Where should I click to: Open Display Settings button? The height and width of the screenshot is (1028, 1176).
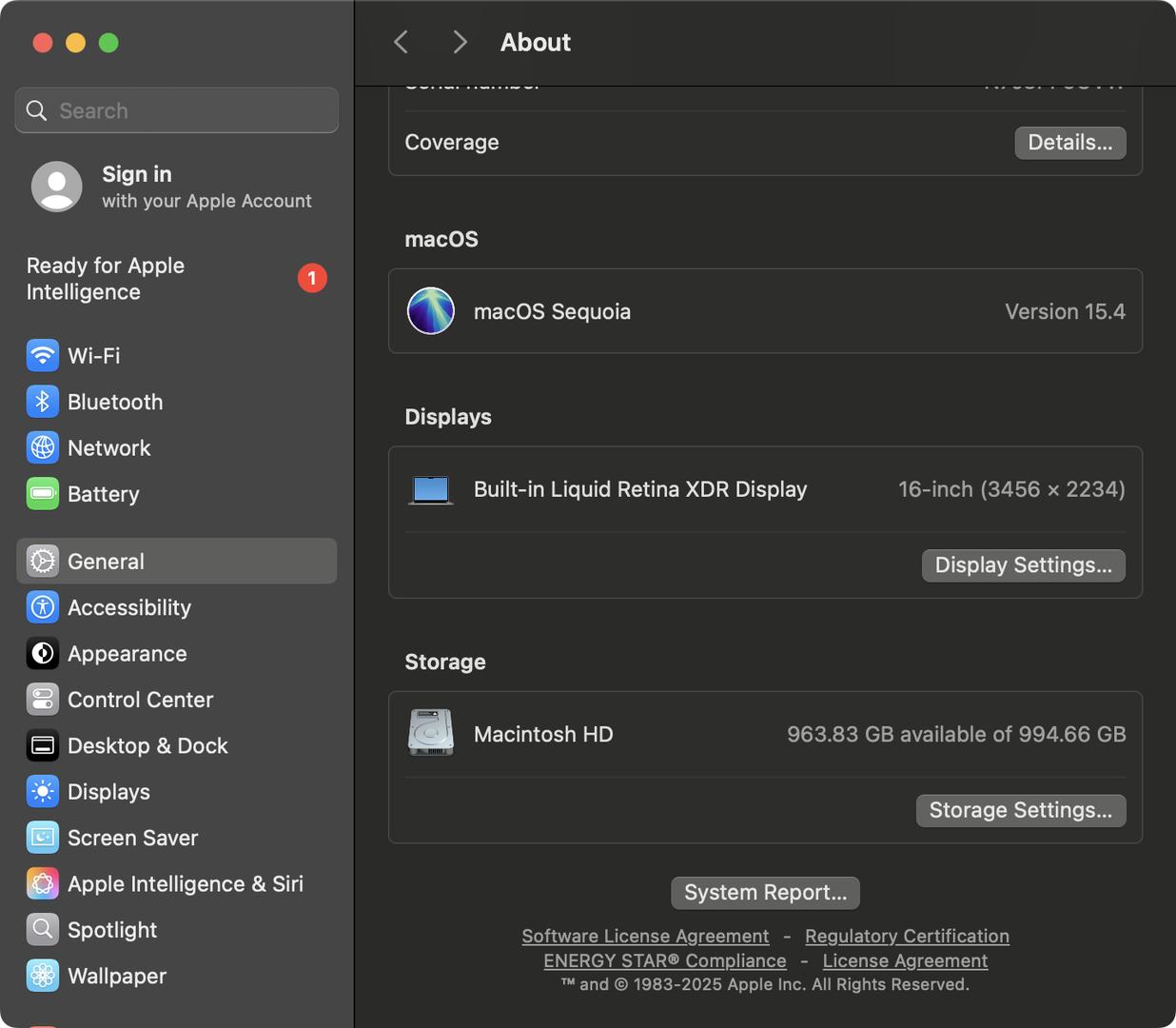[1024, 565]
